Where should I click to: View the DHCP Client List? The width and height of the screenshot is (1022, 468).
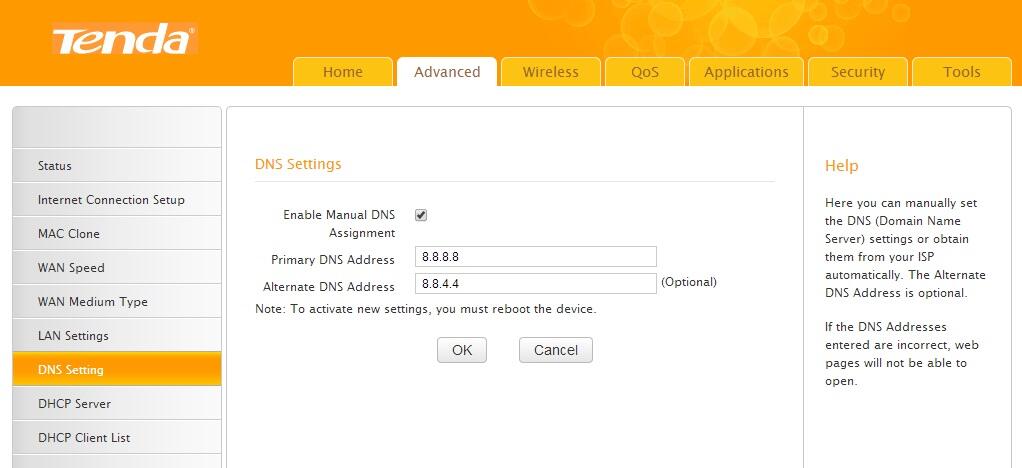coord(117,437)
